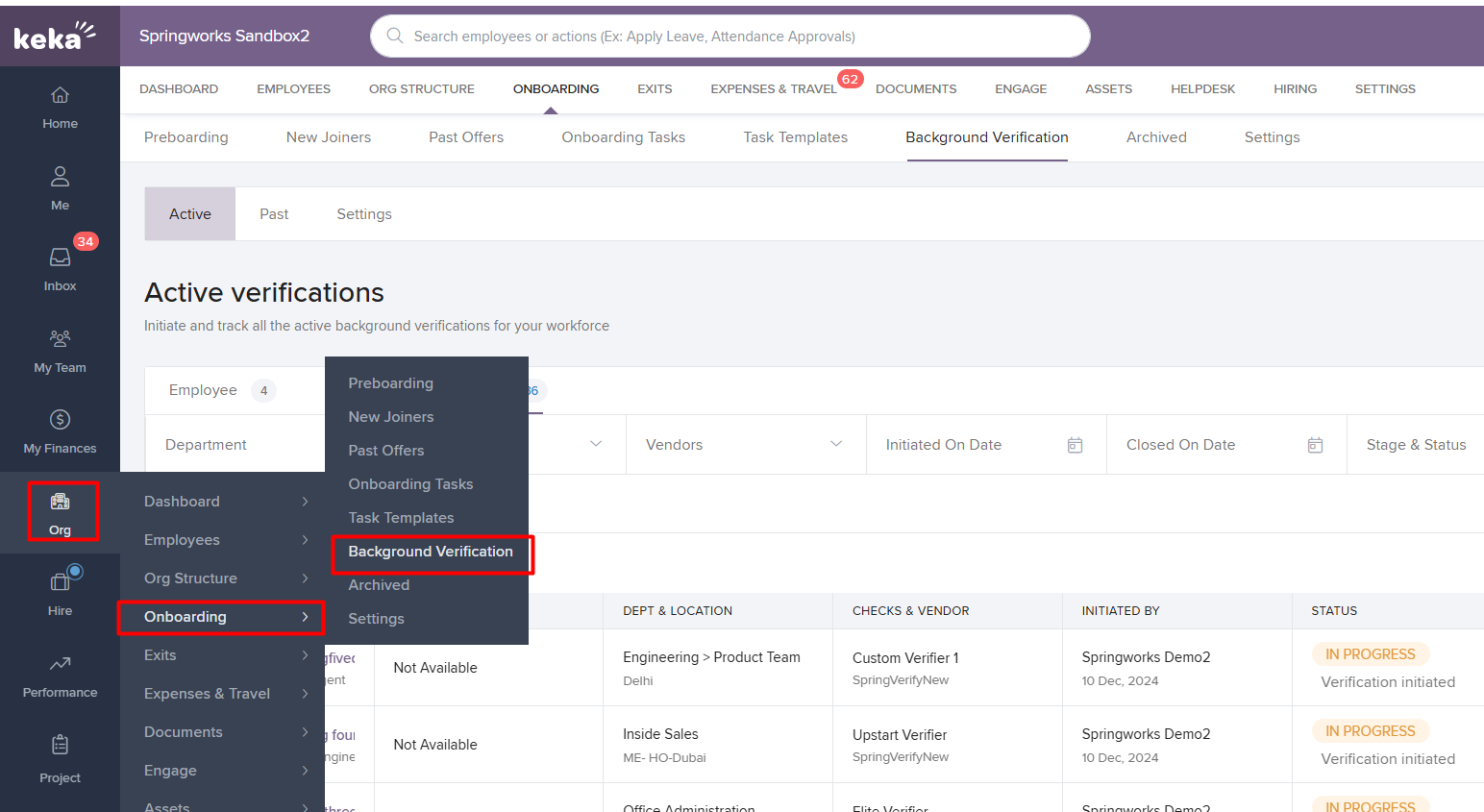Select Archived in the flyout menu
This screenshot has height=812, width=1484.
click(x=379, y=584)
